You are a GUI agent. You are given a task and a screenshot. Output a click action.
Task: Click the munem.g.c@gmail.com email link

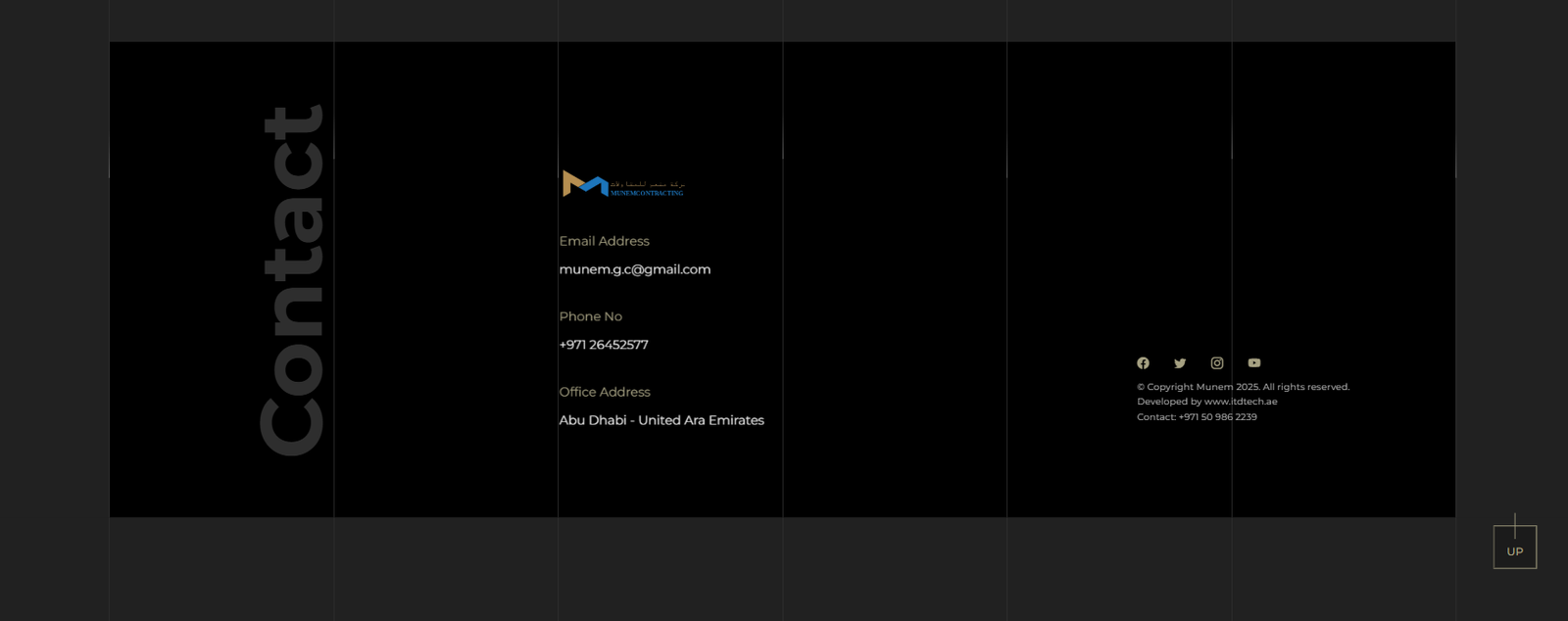pyautogui.click(x=635, y=269)
